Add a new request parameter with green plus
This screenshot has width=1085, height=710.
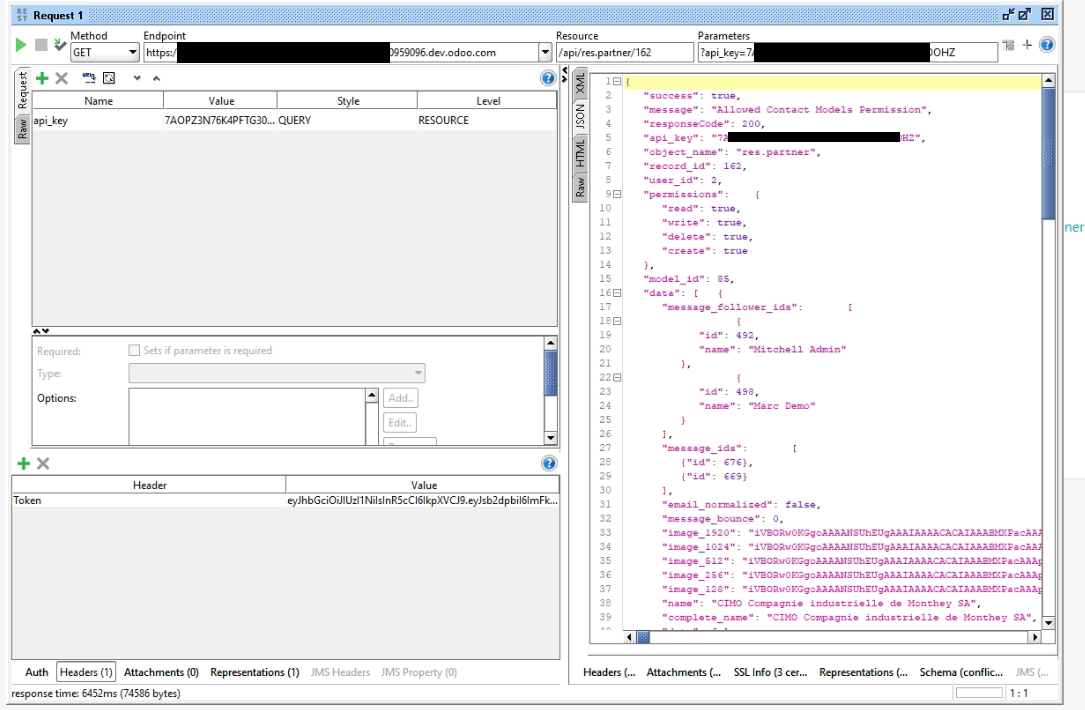pos(42,78)
